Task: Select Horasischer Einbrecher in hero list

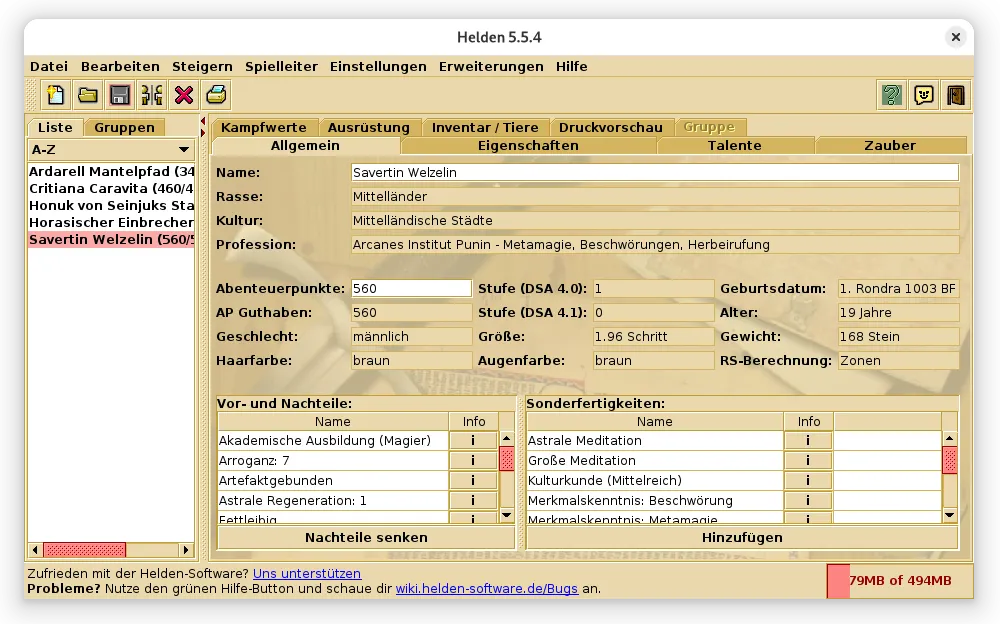Action: (x=111, y=223)
